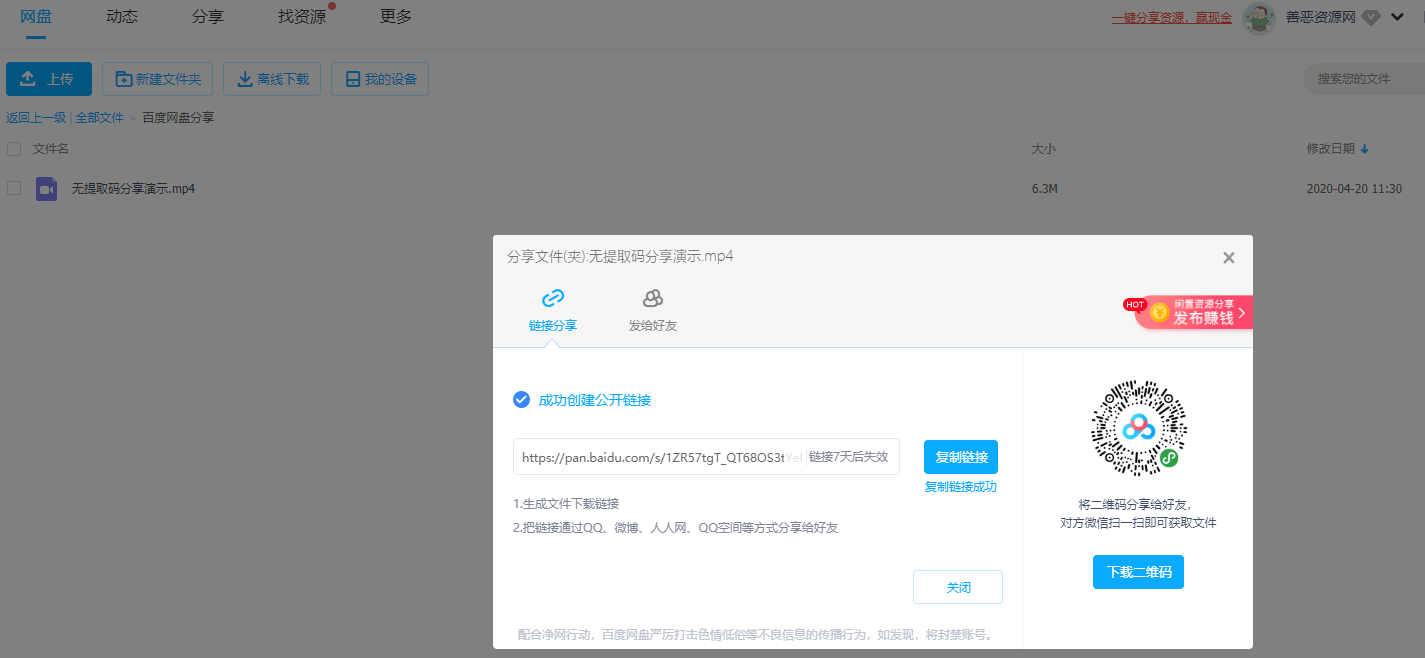Toggle the select-all files checkbox
Image resolution: width=1425 pixels, height=658 pixels.
pyautogui.click(x=14, y=147)
